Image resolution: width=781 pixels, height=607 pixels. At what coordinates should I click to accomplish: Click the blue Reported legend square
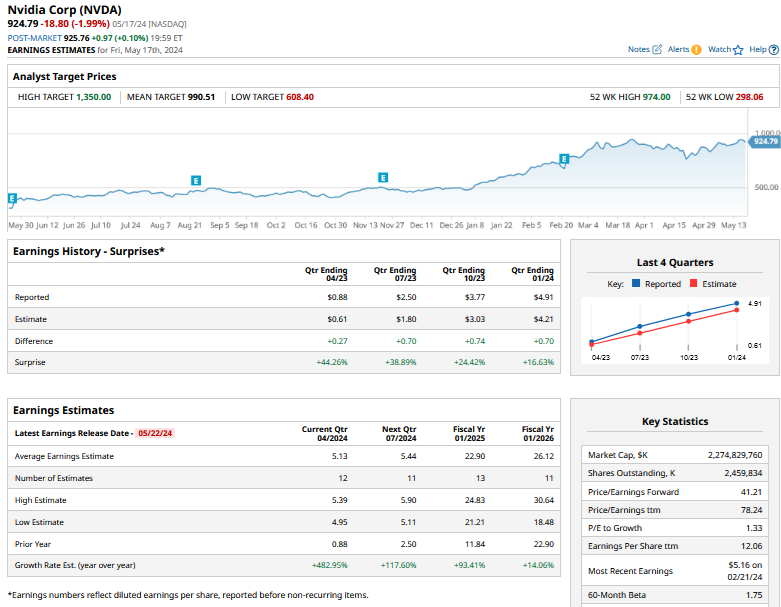(x=636, y=283)
